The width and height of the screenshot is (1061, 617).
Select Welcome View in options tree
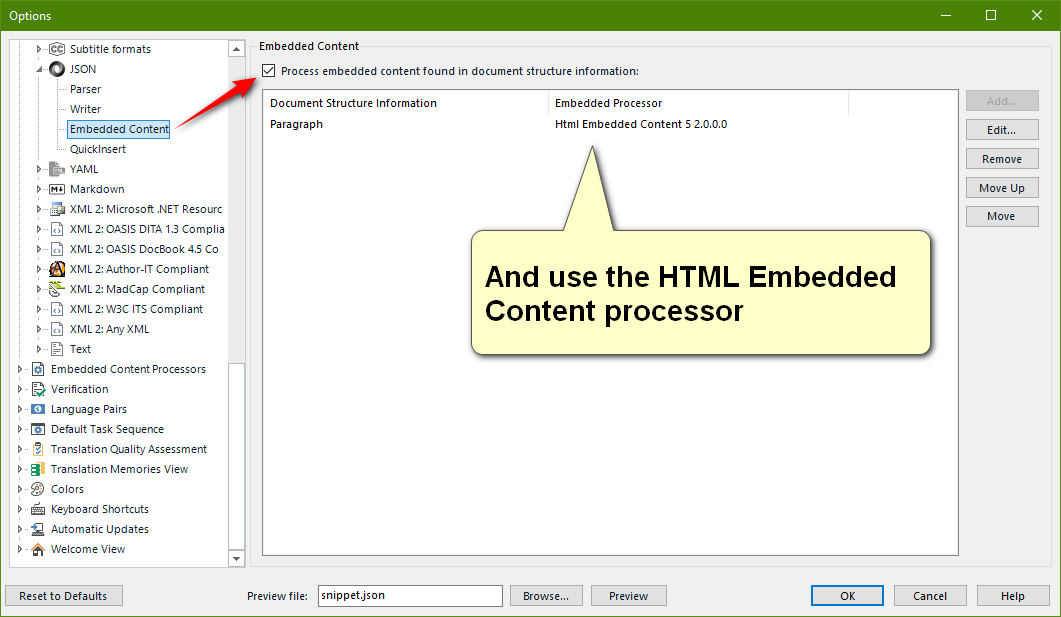pyautogui.click(x=88, y=549)
